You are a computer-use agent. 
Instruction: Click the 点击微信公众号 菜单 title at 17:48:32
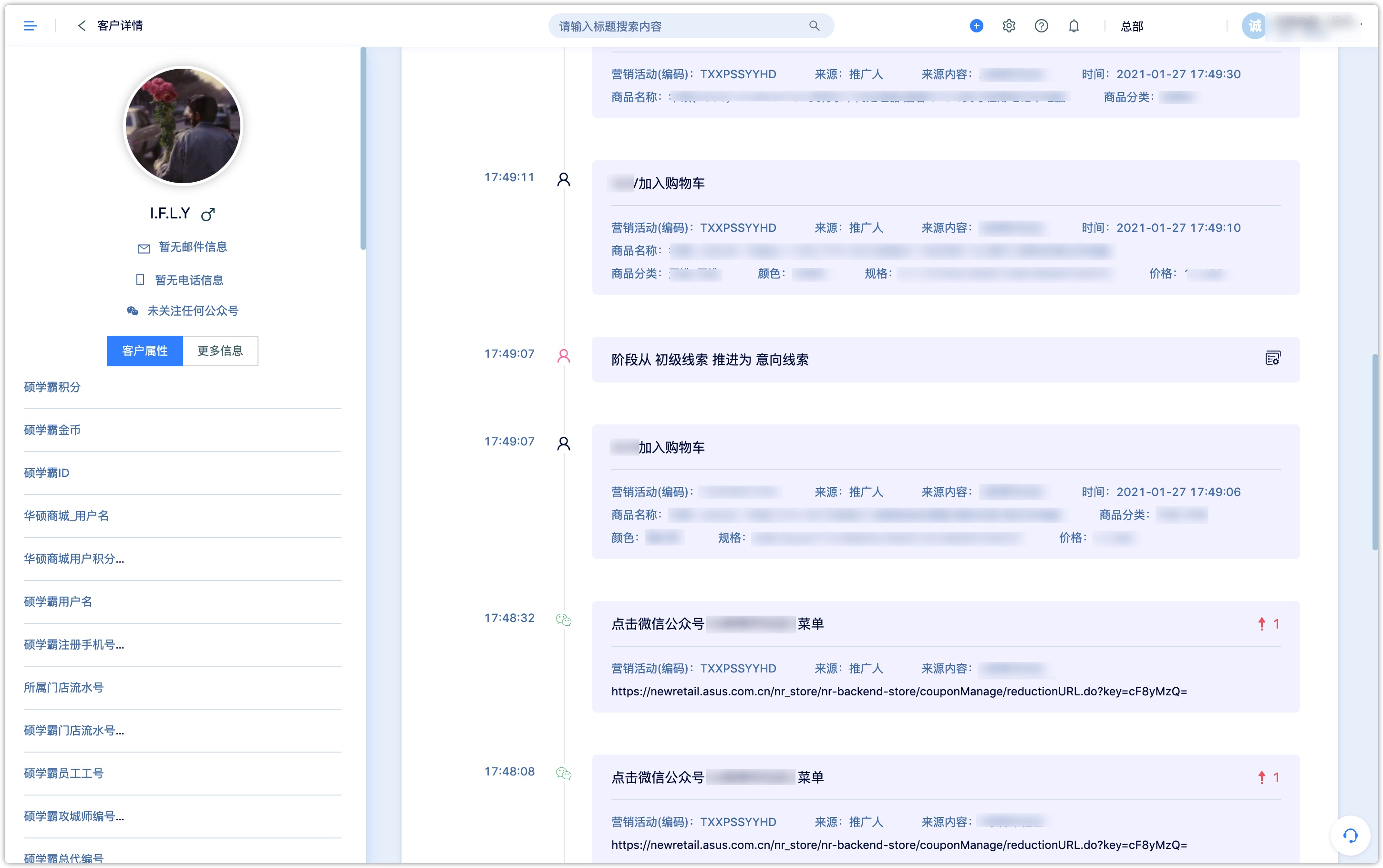tap(717, 624)
